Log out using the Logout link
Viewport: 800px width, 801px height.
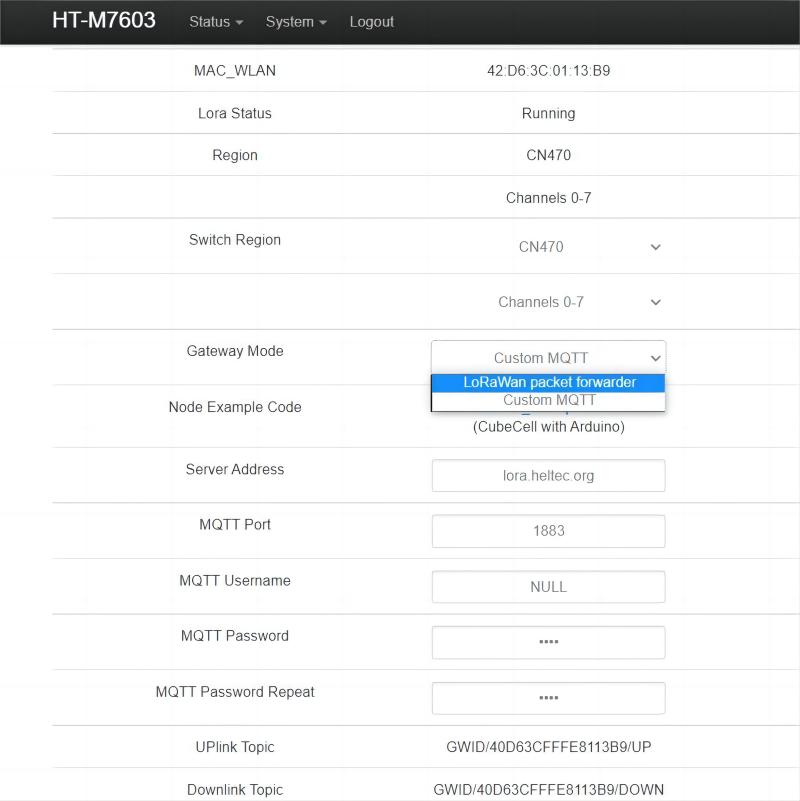coord(371,22)
